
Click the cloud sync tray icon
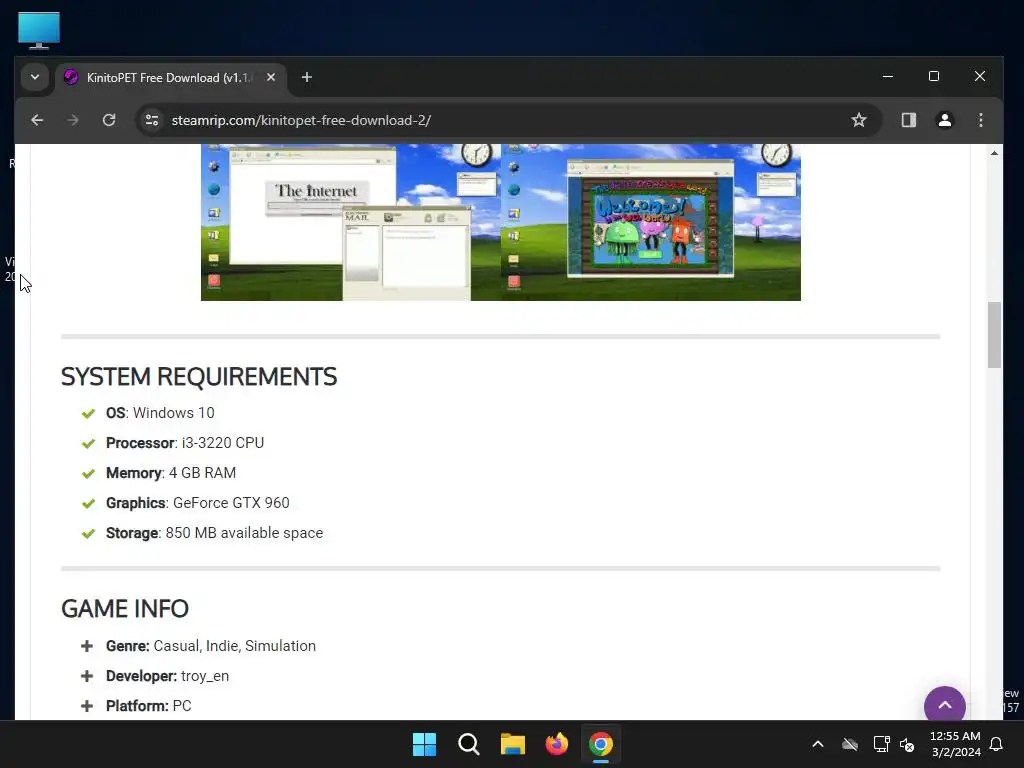pos(850,744)
